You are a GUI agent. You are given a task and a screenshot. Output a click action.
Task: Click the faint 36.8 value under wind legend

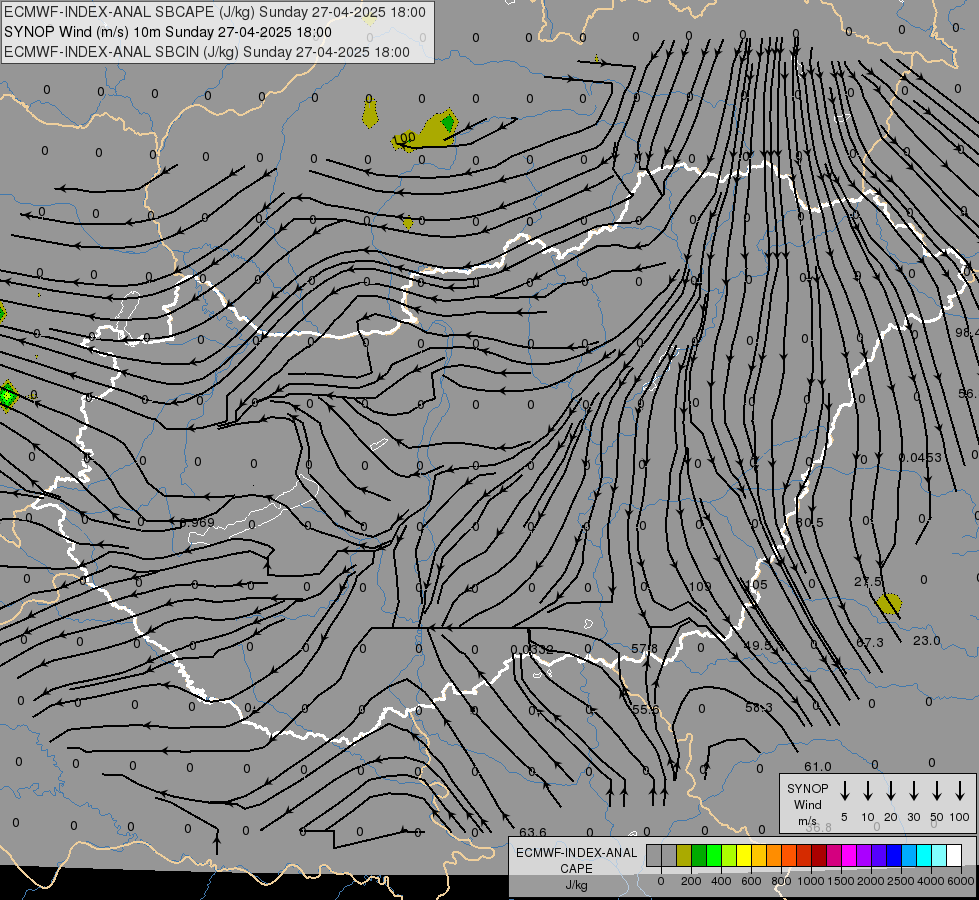pyautogui.click(x=819, y=827)
